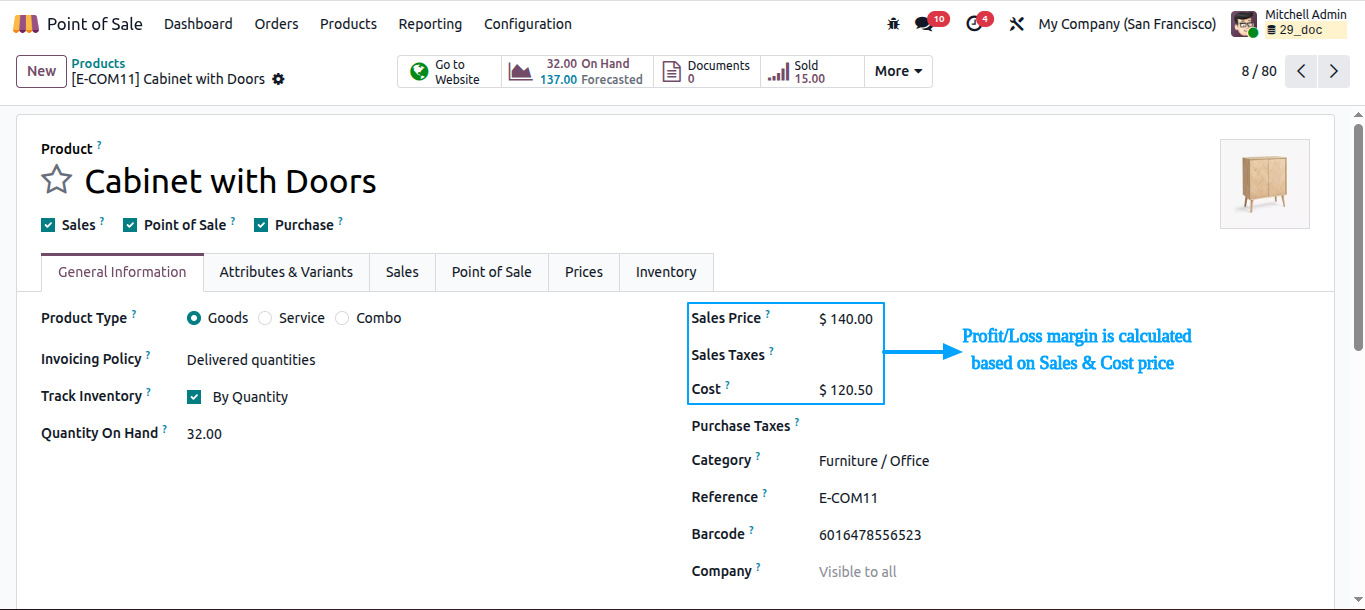Select Service product type

(x=265, y=318)
